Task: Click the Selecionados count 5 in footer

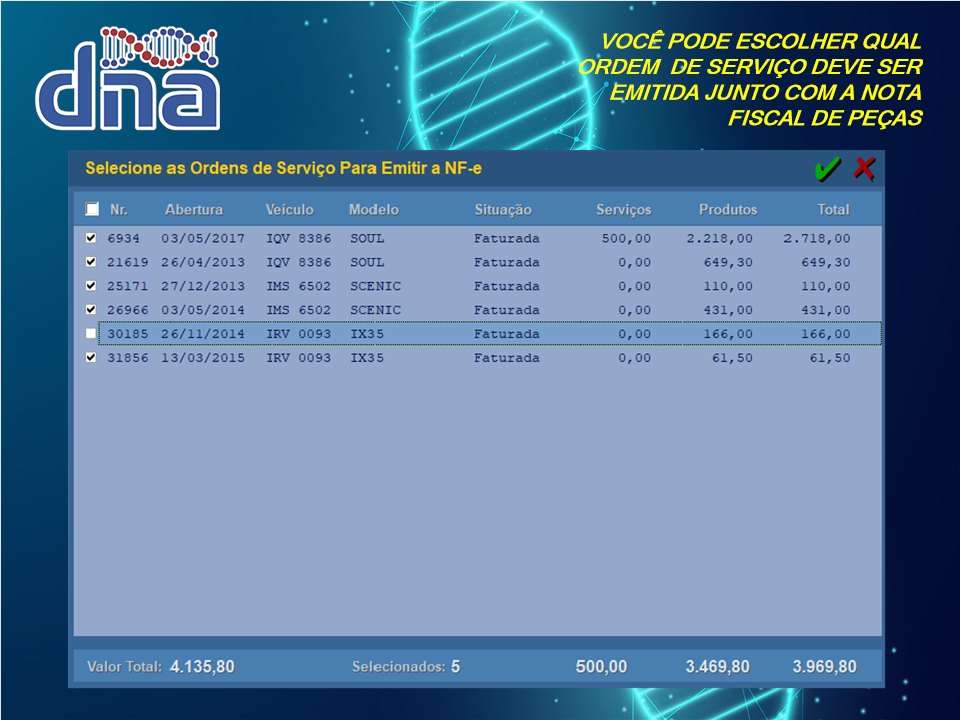Action: click(456, 667)
